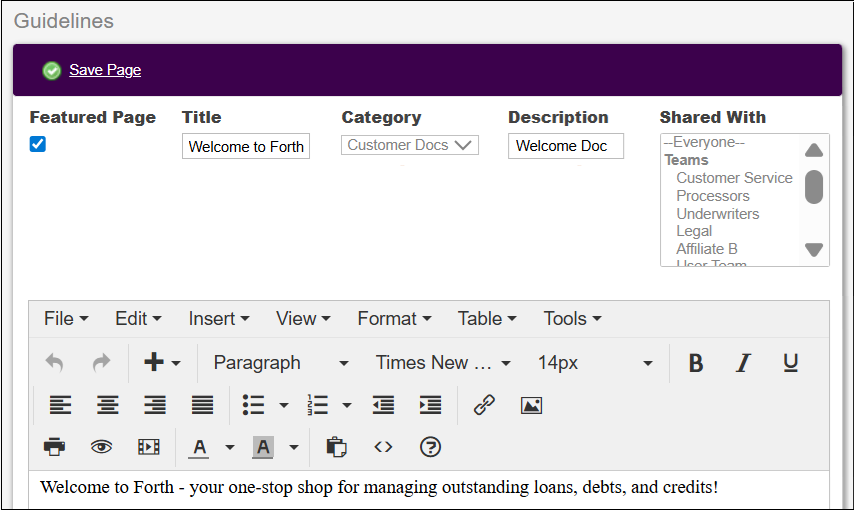Open the Tools menu
Image resolution: width=854 pixels, height=510 pixels.
click(572, 319)
